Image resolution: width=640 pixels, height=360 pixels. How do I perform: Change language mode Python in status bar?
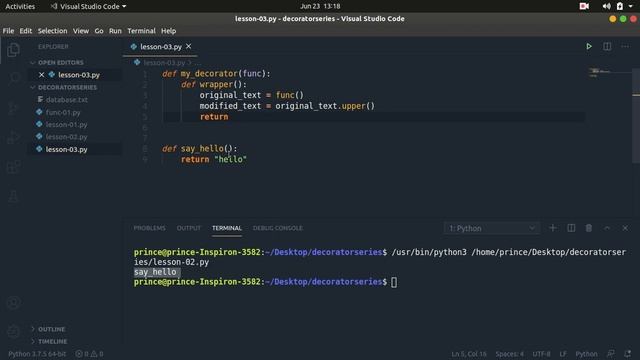[x=586, y=354]
